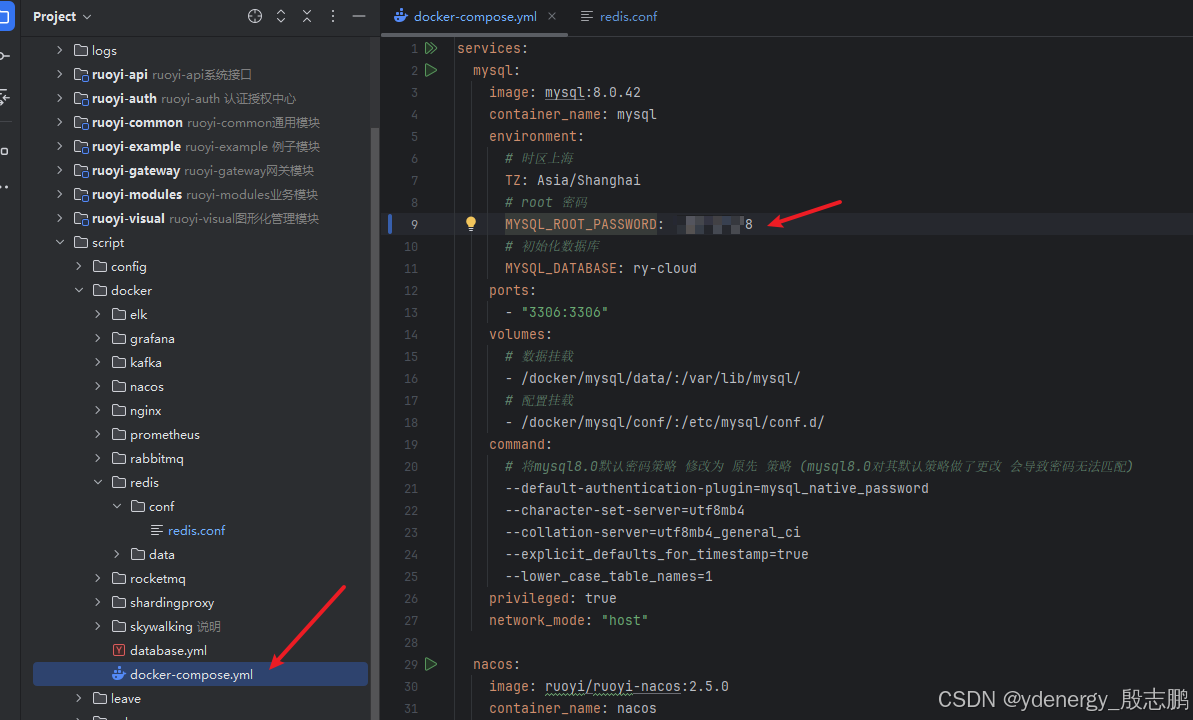This screenshot has height=720, width=1193.
Task: Click More tool windows dots on left stripe
Action: (5, 186)
